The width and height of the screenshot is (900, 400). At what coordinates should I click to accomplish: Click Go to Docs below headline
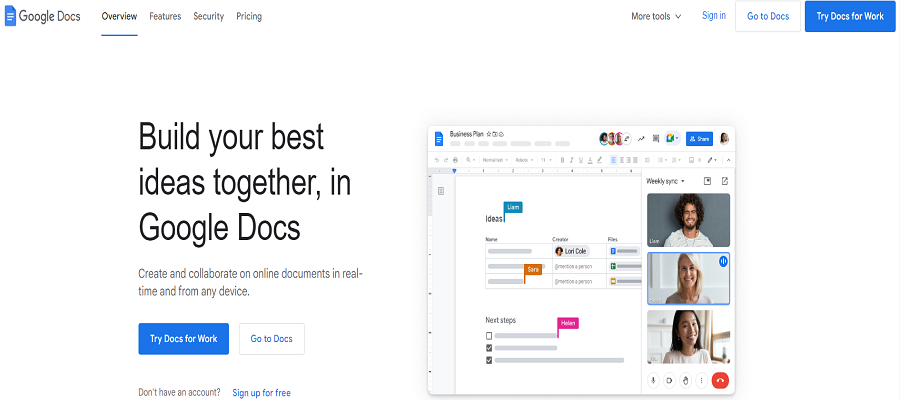(x=271, y=339)
